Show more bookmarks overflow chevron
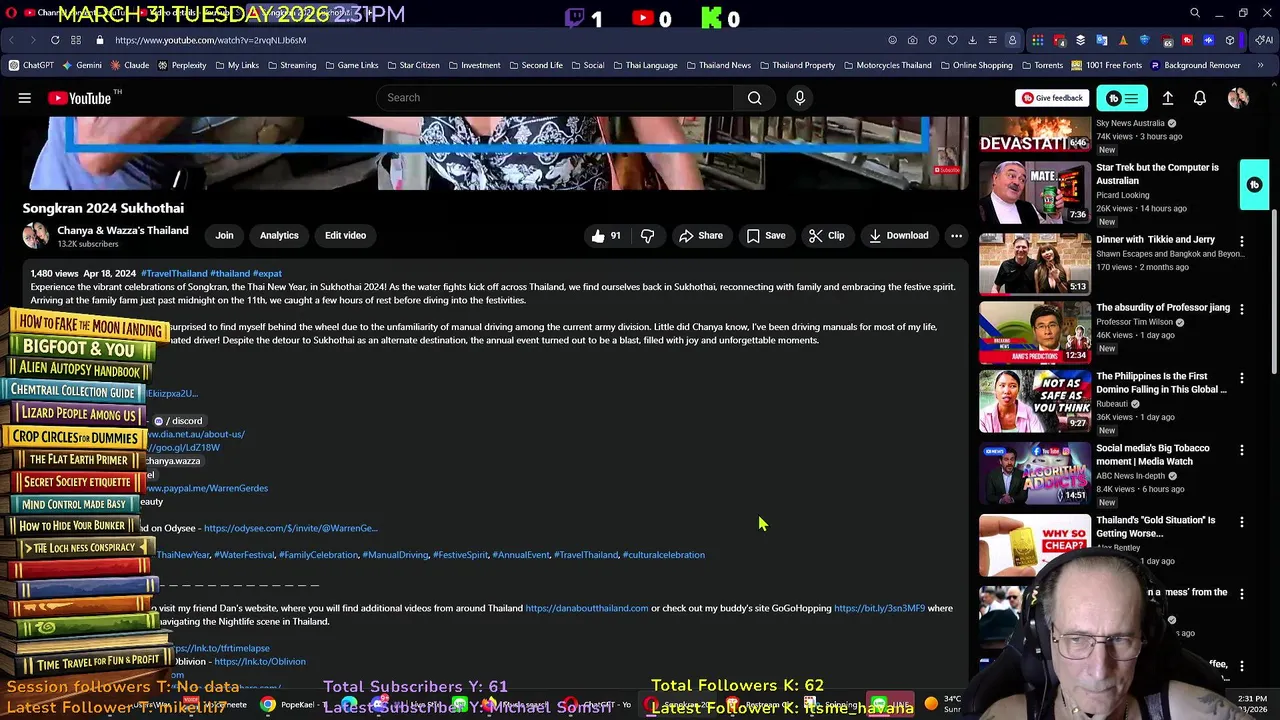Image resolution: width=1280 pixels, height=720 pixels. [x=1260, y=65]
